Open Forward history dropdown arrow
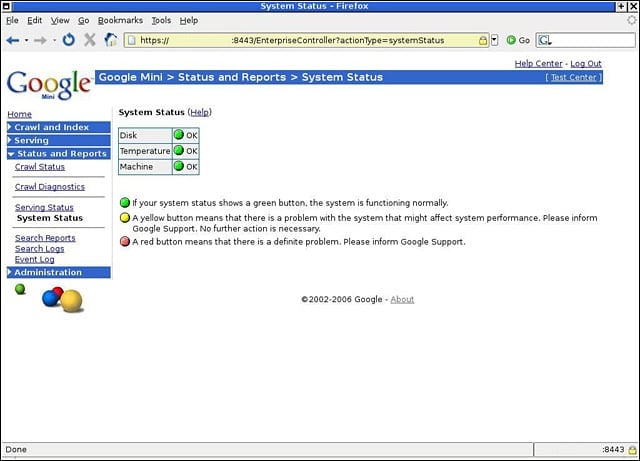Image resolution: width=640 pixels, height=461 pixels. (x=54, y=40)
